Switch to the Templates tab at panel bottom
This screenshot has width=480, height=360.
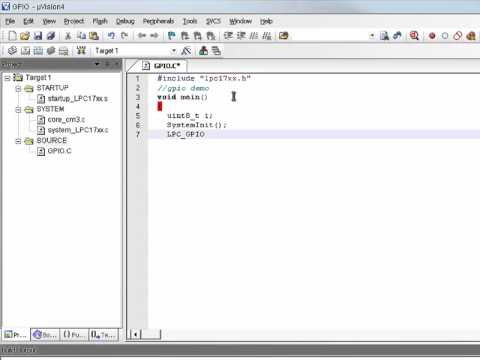[x=103, y=335]
